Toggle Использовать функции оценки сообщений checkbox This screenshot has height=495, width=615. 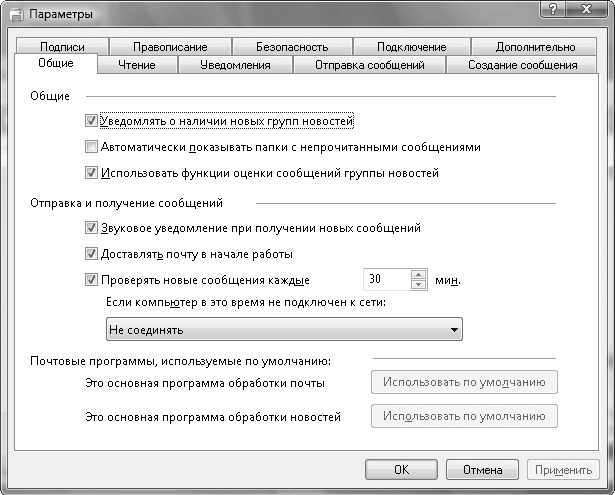[x=92, y=173]
